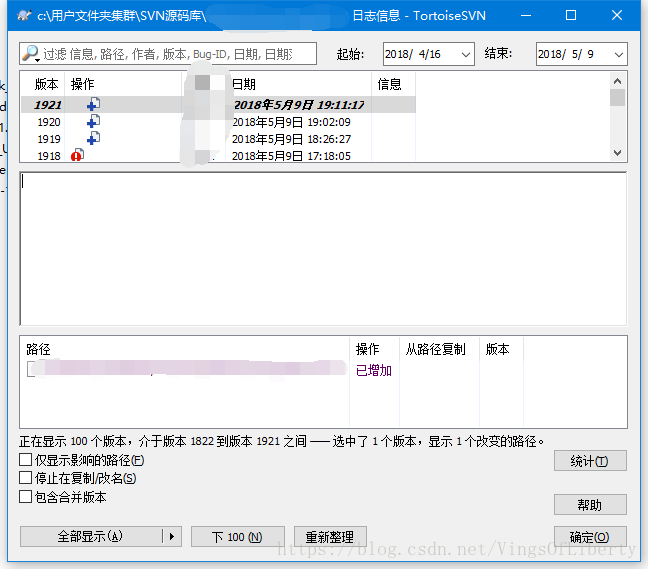Enable '仅显示影响的路径' checkbox

pos(25,460)
